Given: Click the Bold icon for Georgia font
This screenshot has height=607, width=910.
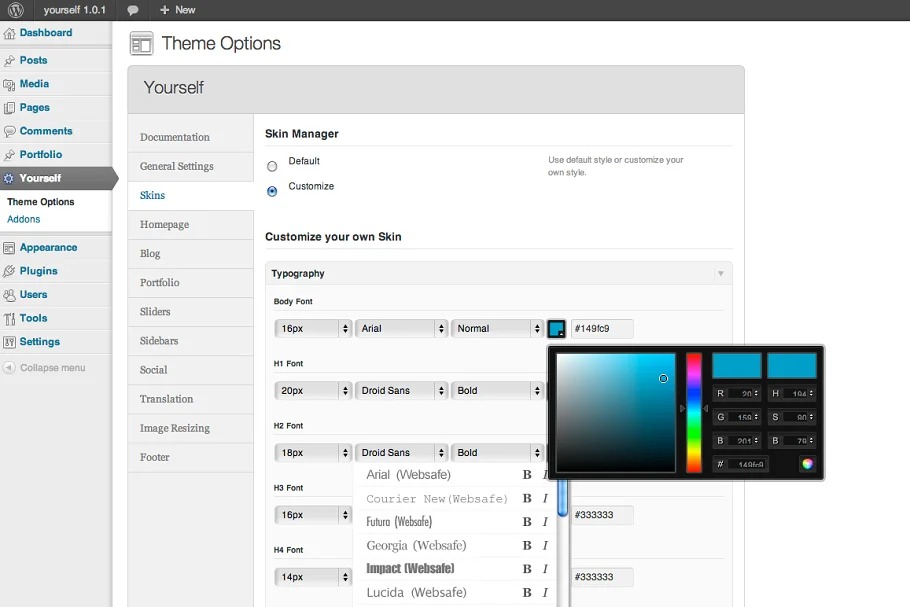Looking at the screenshot, I should (527, 546).
